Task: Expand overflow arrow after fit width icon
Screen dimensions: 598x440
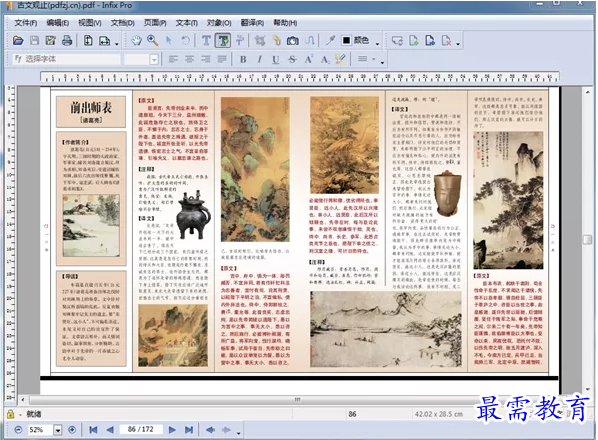Action: point(117,44)
